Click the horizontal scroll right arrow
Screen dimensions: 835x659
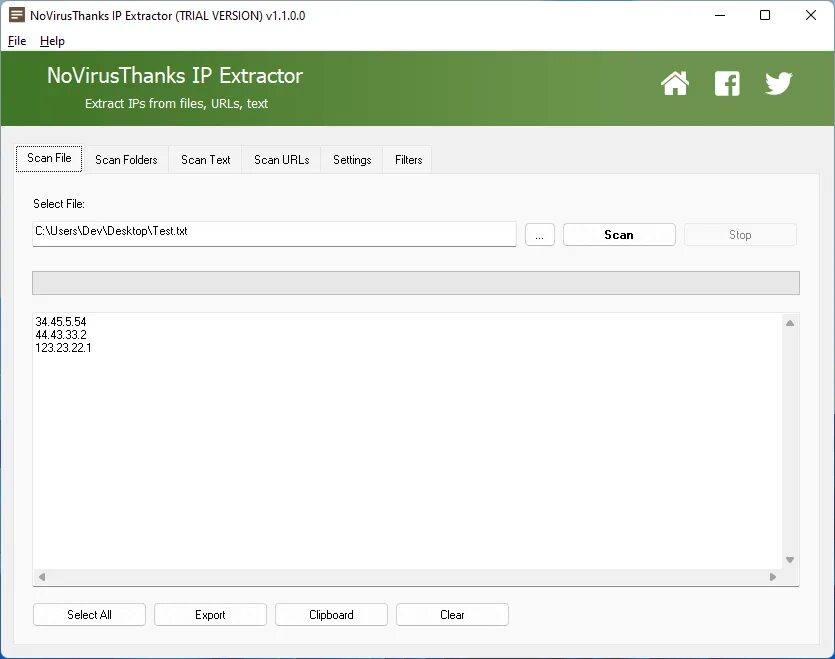tap(773, 577)
